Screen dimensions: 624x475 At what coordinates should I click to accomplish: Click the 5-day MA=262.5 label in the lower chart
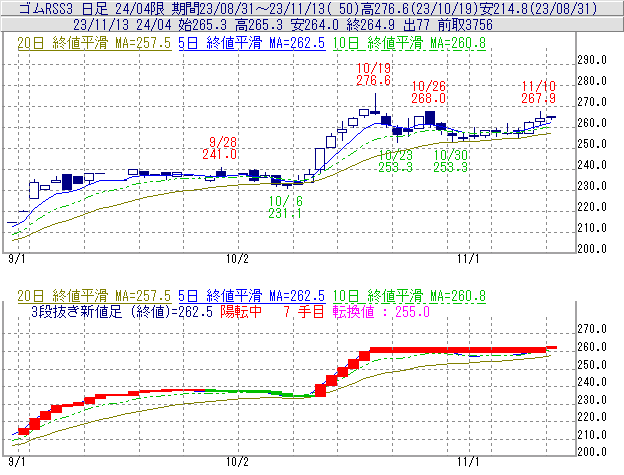pyautogui.click(x=252, y=296)
